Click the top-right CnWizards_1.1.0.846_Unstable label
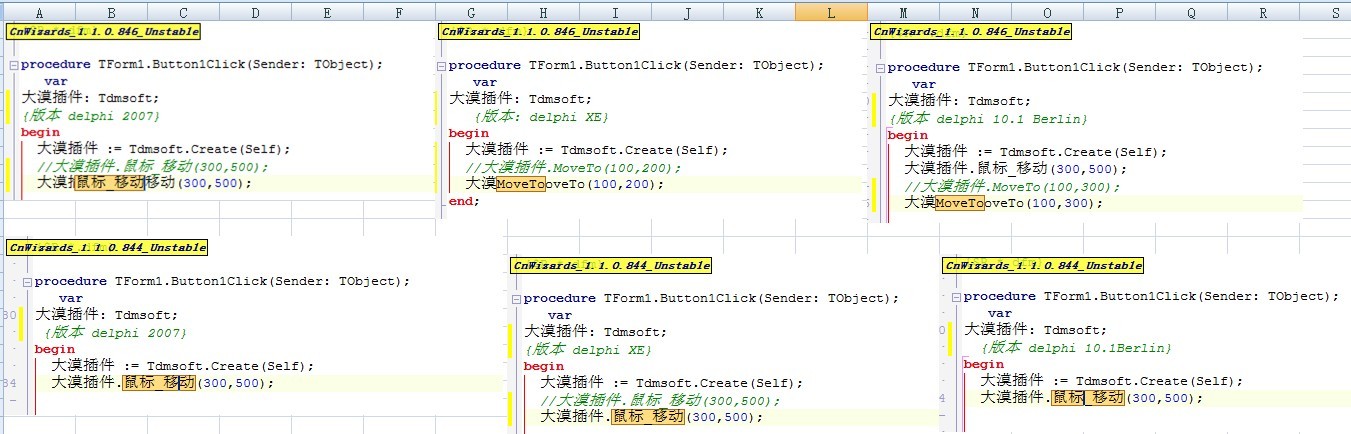The image size is (1351, 434). tap(972, 31)
